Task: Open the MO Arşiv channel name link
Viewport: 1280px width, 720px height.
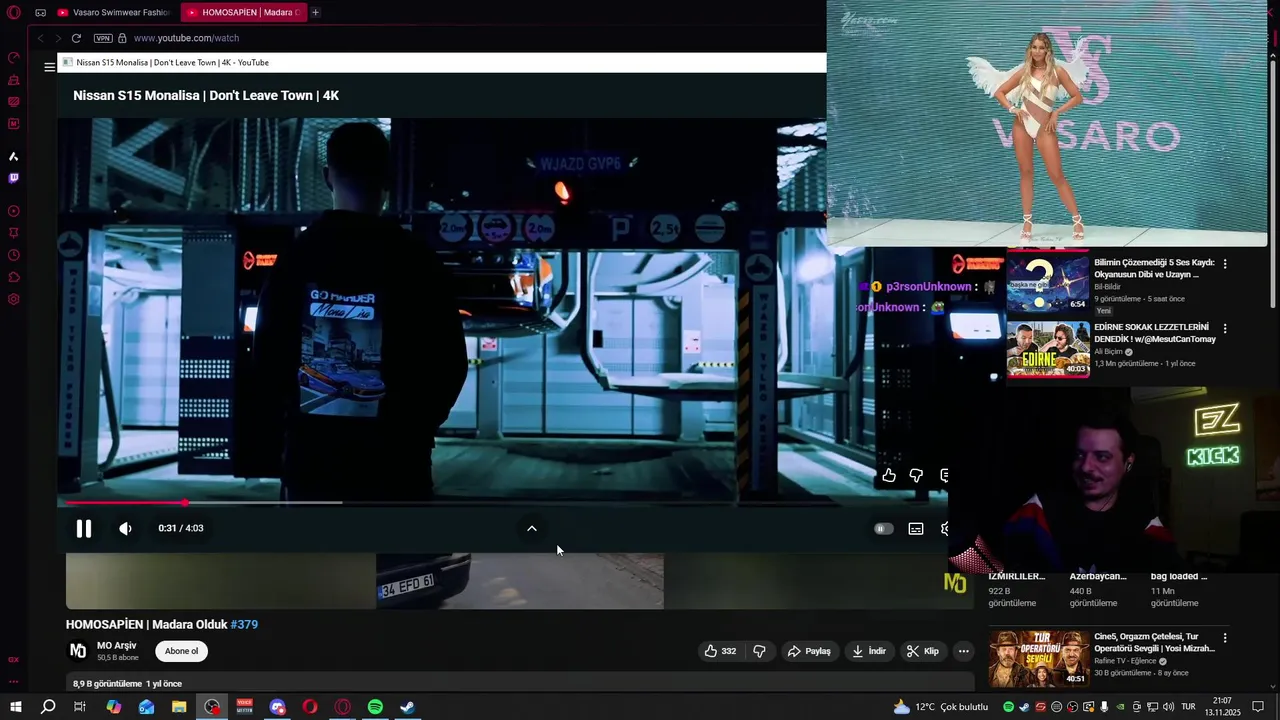Action: click(117, 646)
